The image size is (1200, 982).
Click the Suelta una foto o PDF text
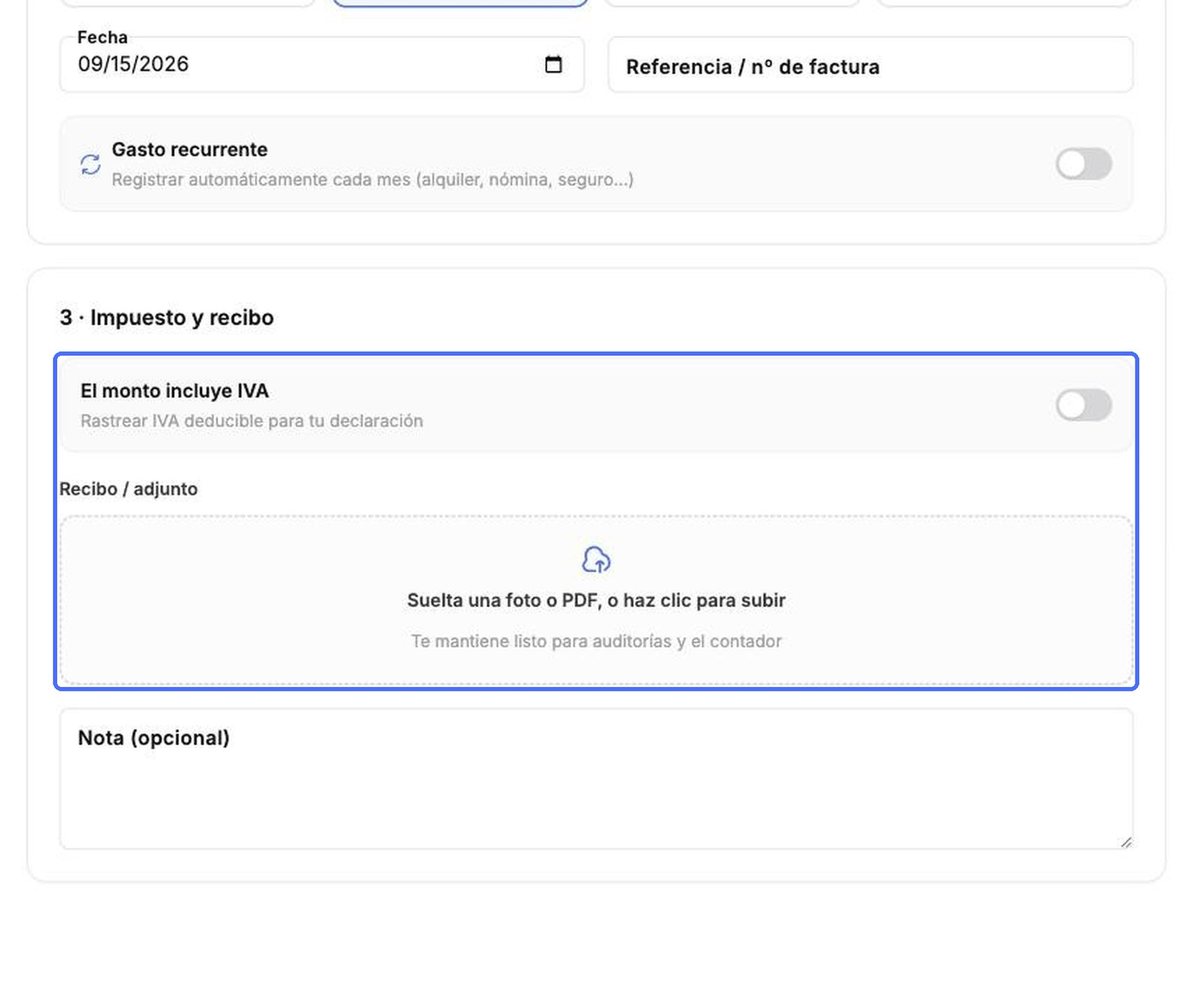596,600
